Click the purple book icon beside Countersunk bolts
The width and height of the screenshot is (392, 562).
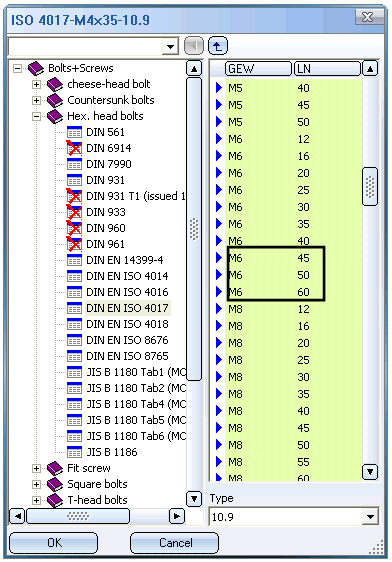pyautogui.click(x=55, y=100)
